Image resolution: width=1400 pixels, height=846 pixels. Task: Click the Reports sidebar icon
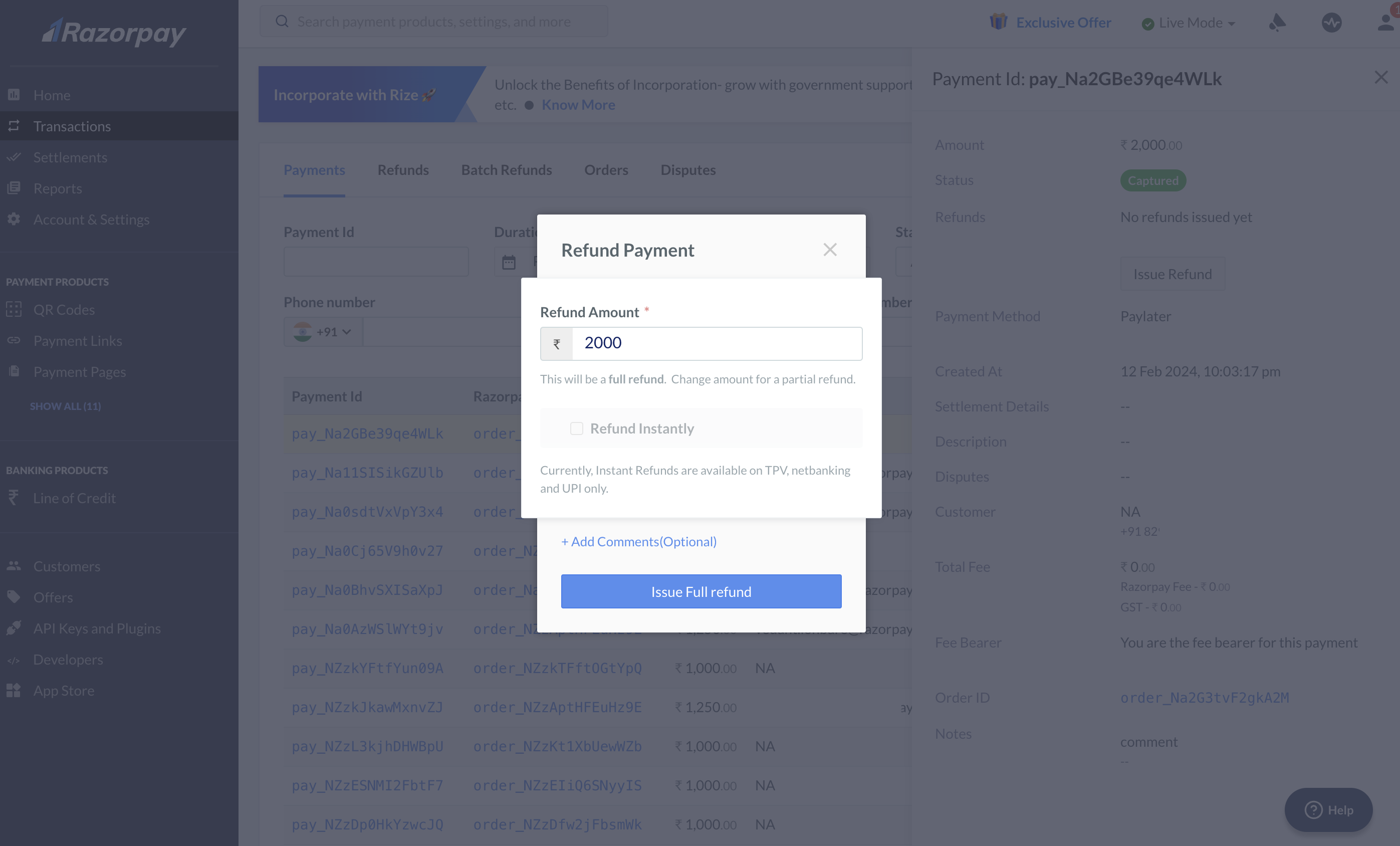pos(14,188)
